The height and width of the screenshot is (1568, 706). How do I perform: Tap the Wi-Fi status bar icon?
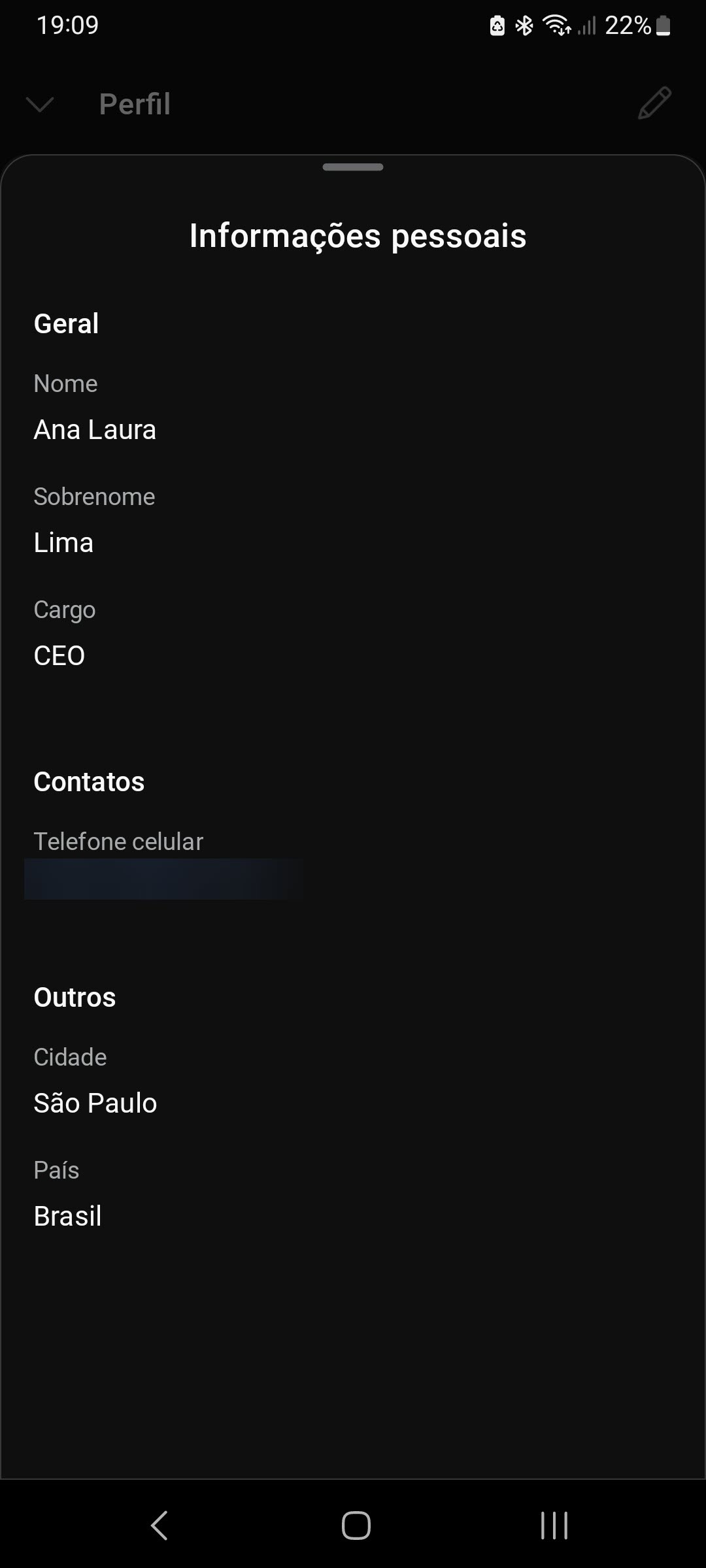[x=556, y=26]
